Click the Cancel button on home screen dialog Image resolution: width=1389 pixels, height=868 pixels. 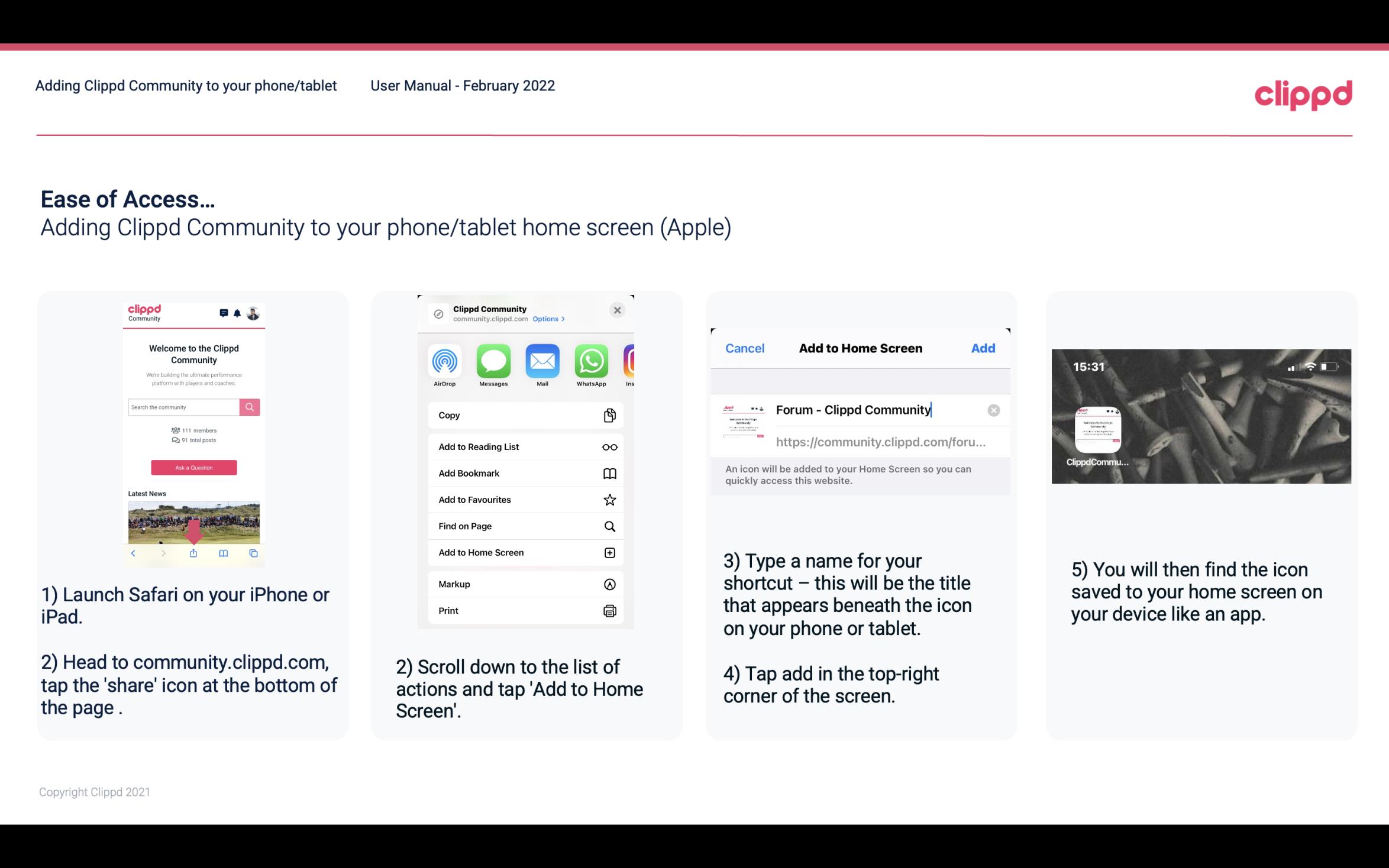[x=745, y=348]
